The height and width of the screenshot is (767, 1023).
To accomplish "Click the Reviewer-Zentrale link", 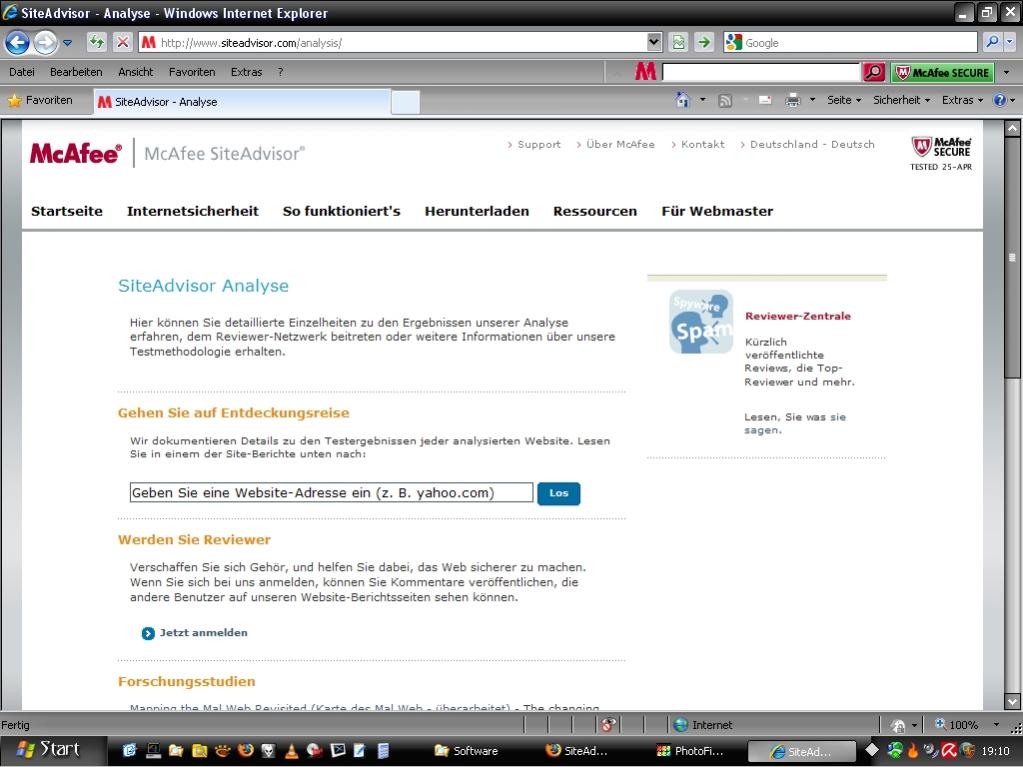I will [x=797, y=316].
